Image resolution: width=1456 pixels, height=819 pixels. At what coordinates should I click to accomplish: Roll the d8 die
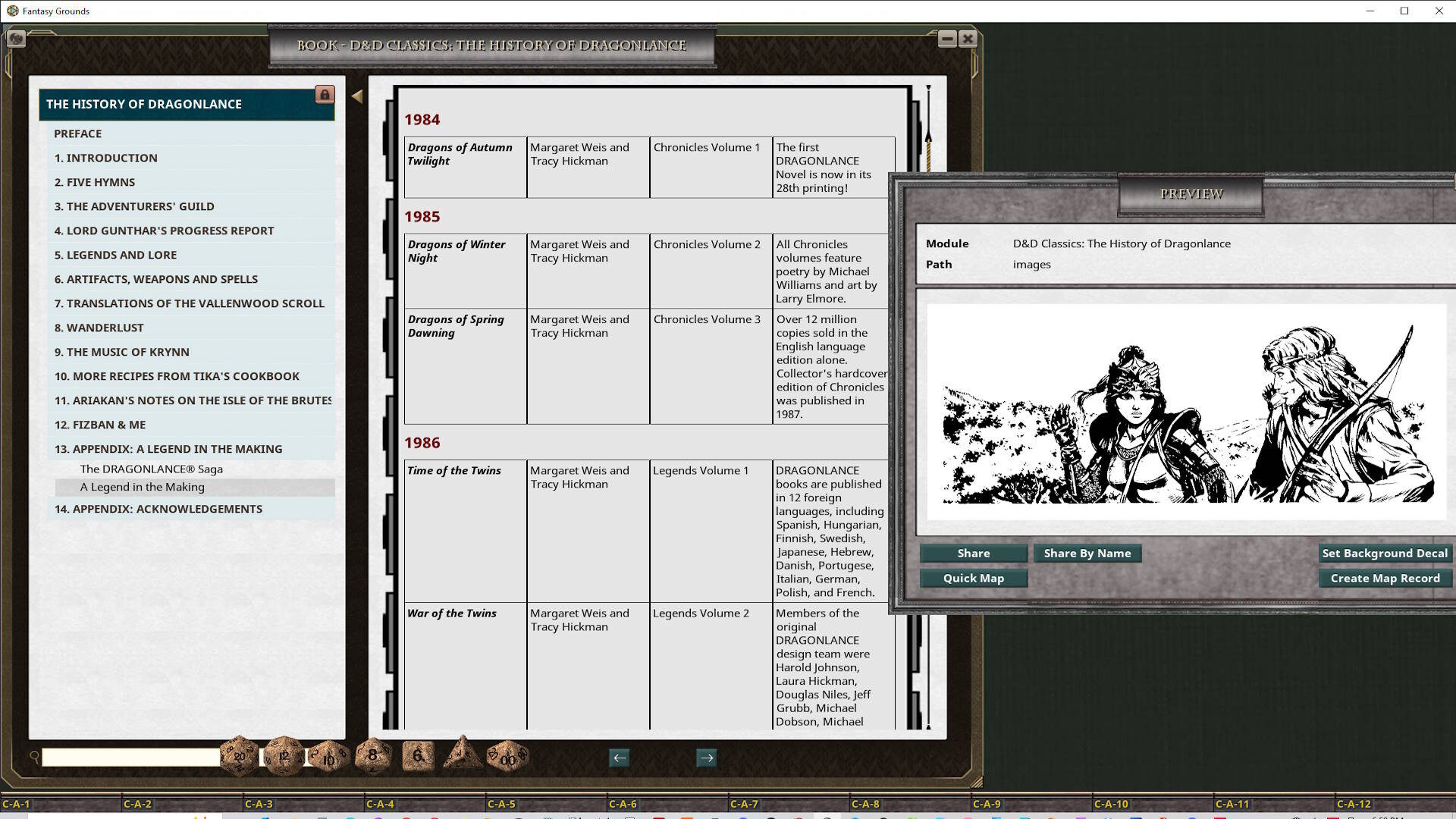pos(372,755)
